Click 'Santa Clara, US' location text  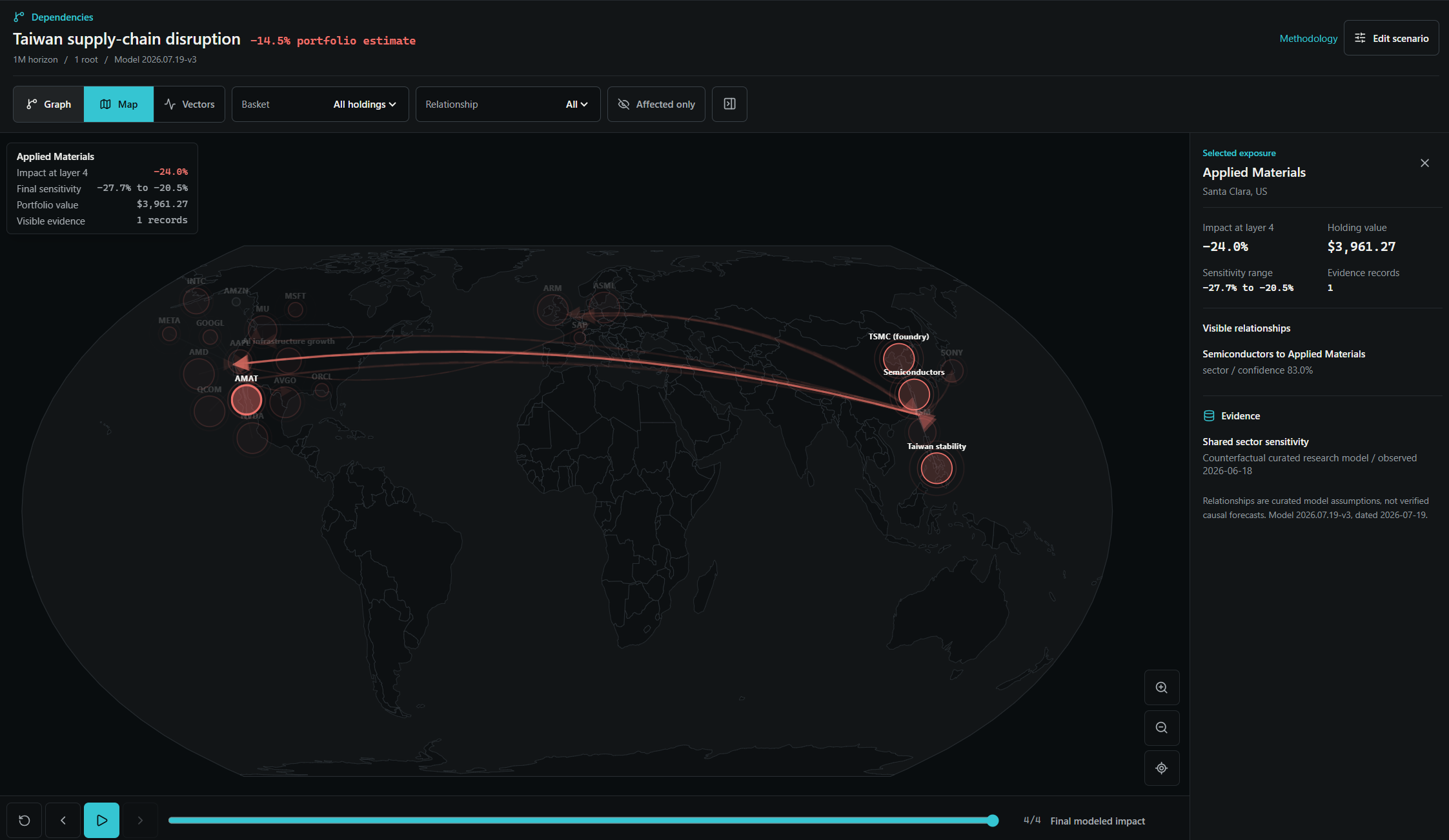tap(1235, 192)
